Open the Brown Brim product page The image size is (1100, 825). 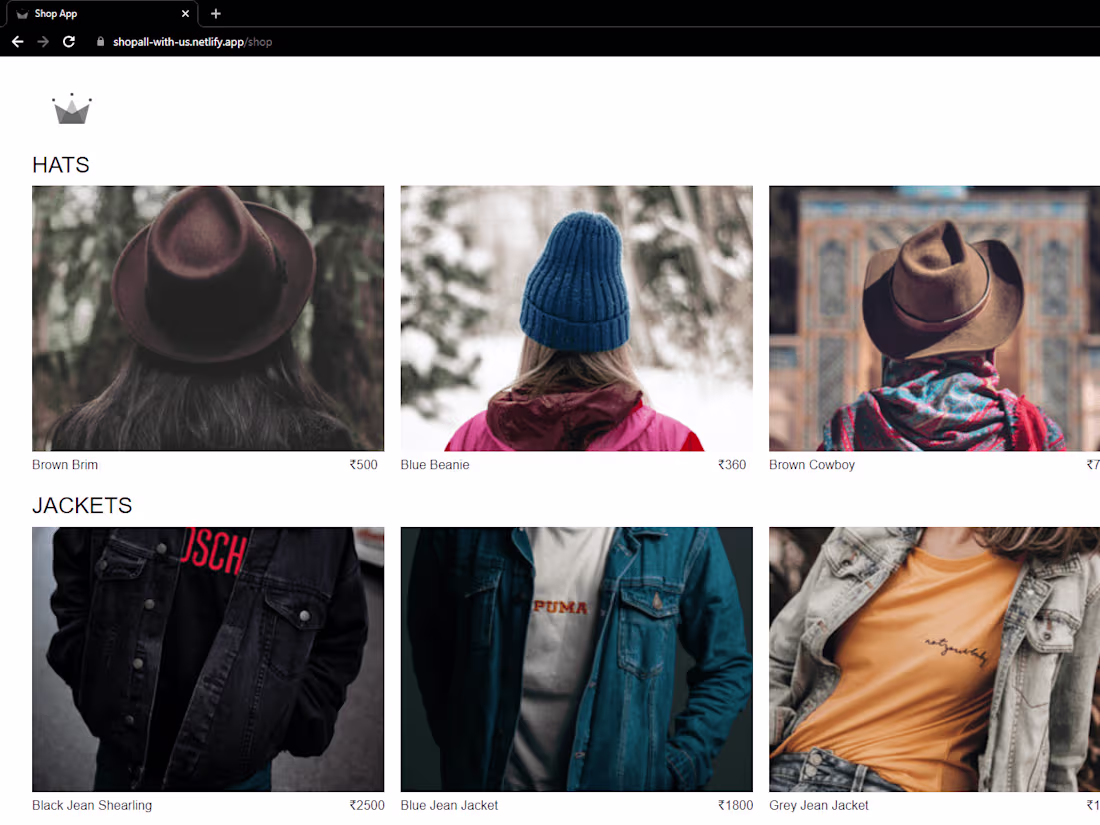(x=208, y=318)
